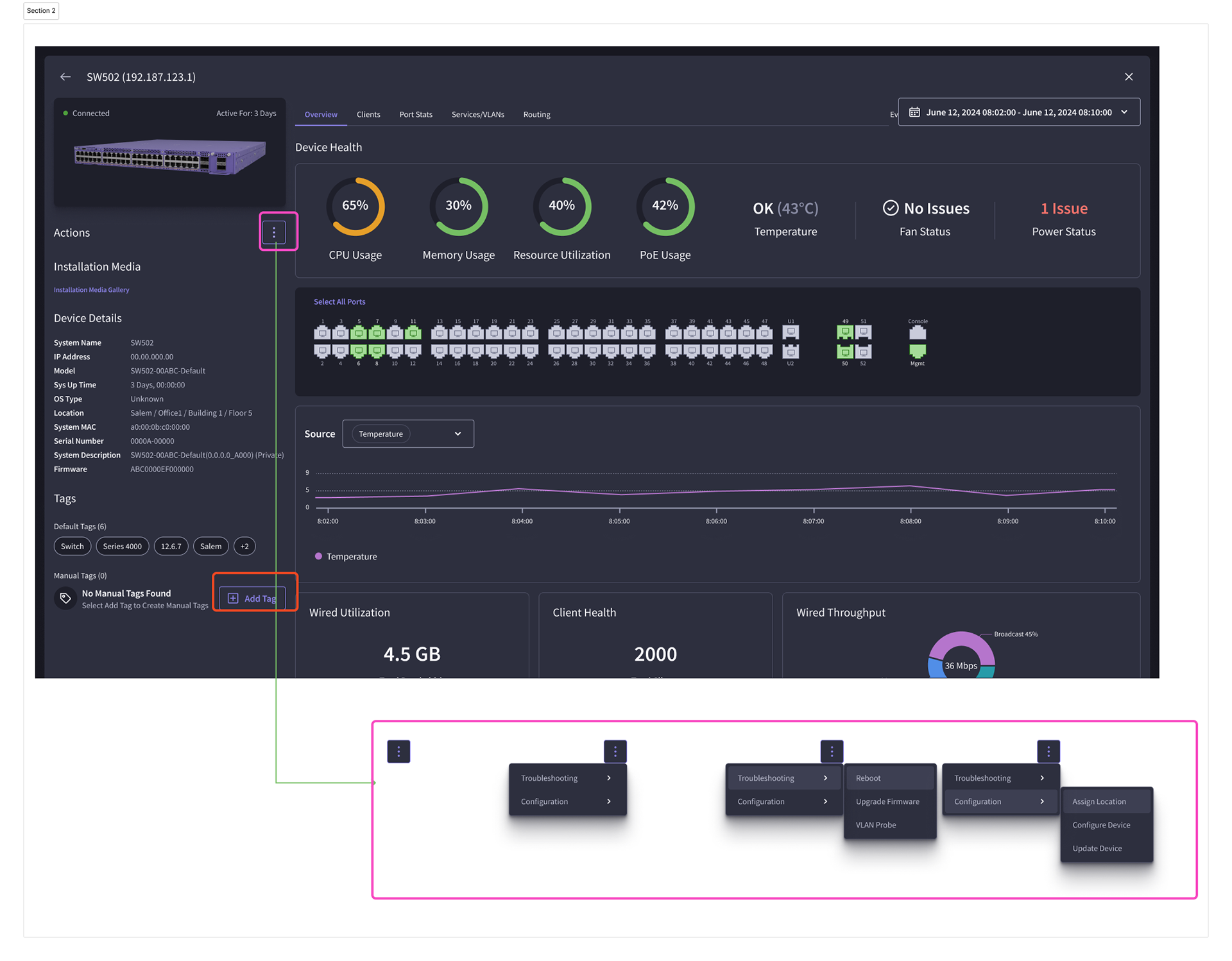Click the Fan Status checkmark icon
The height and width of the screenshot is (961, 1232).
point(891,208)
